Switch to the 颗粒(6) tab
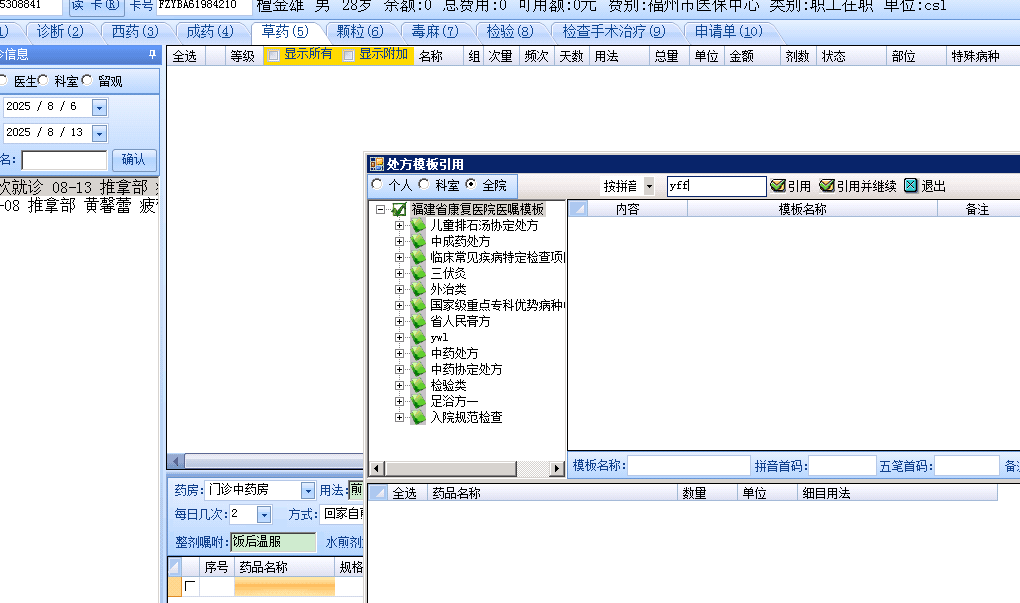The height and width of the screenshot is (603, 1020). click(x=360, y=31)
